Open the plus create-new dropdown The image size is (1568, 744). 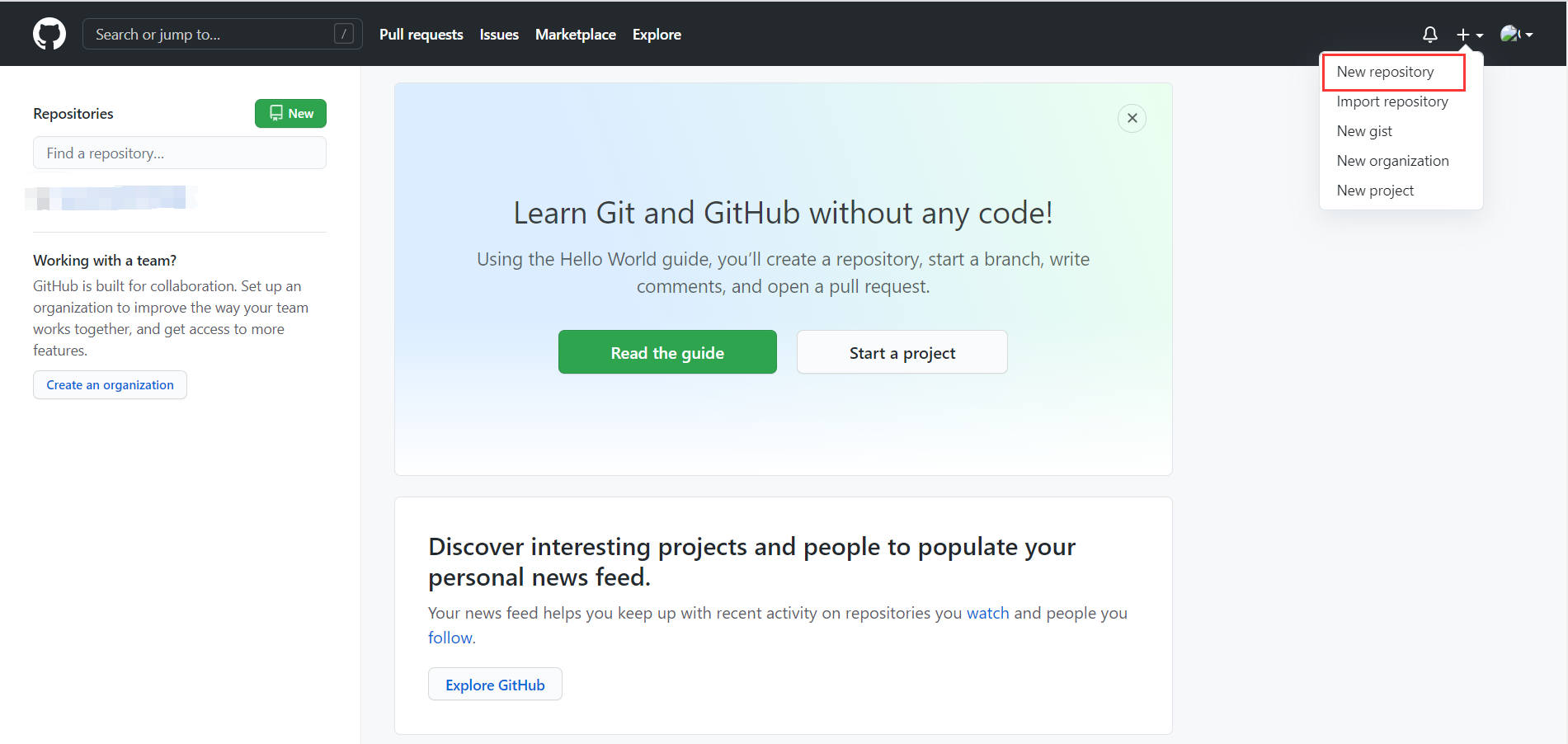[x=1470, y=35]
